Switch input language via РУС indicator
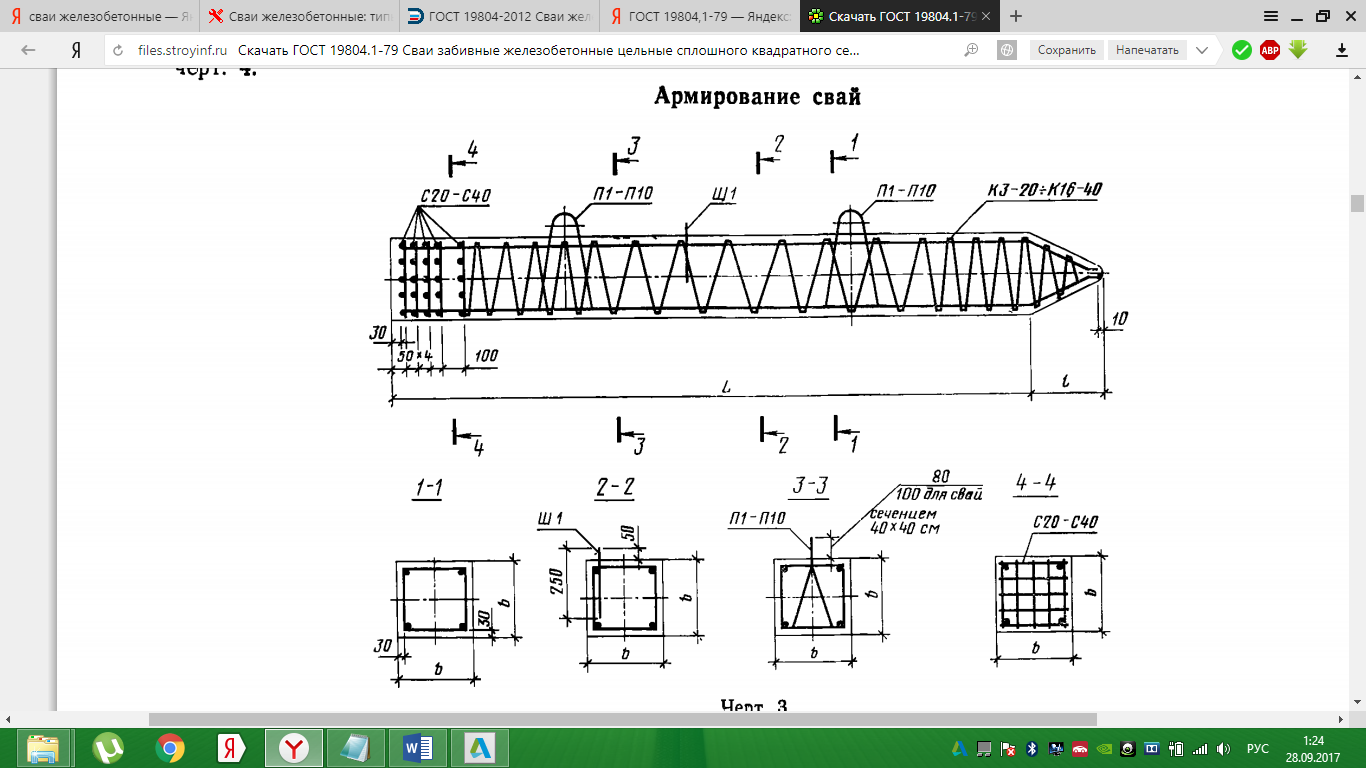This screenshot has width=1366, height=768. tap(1257, 748)
